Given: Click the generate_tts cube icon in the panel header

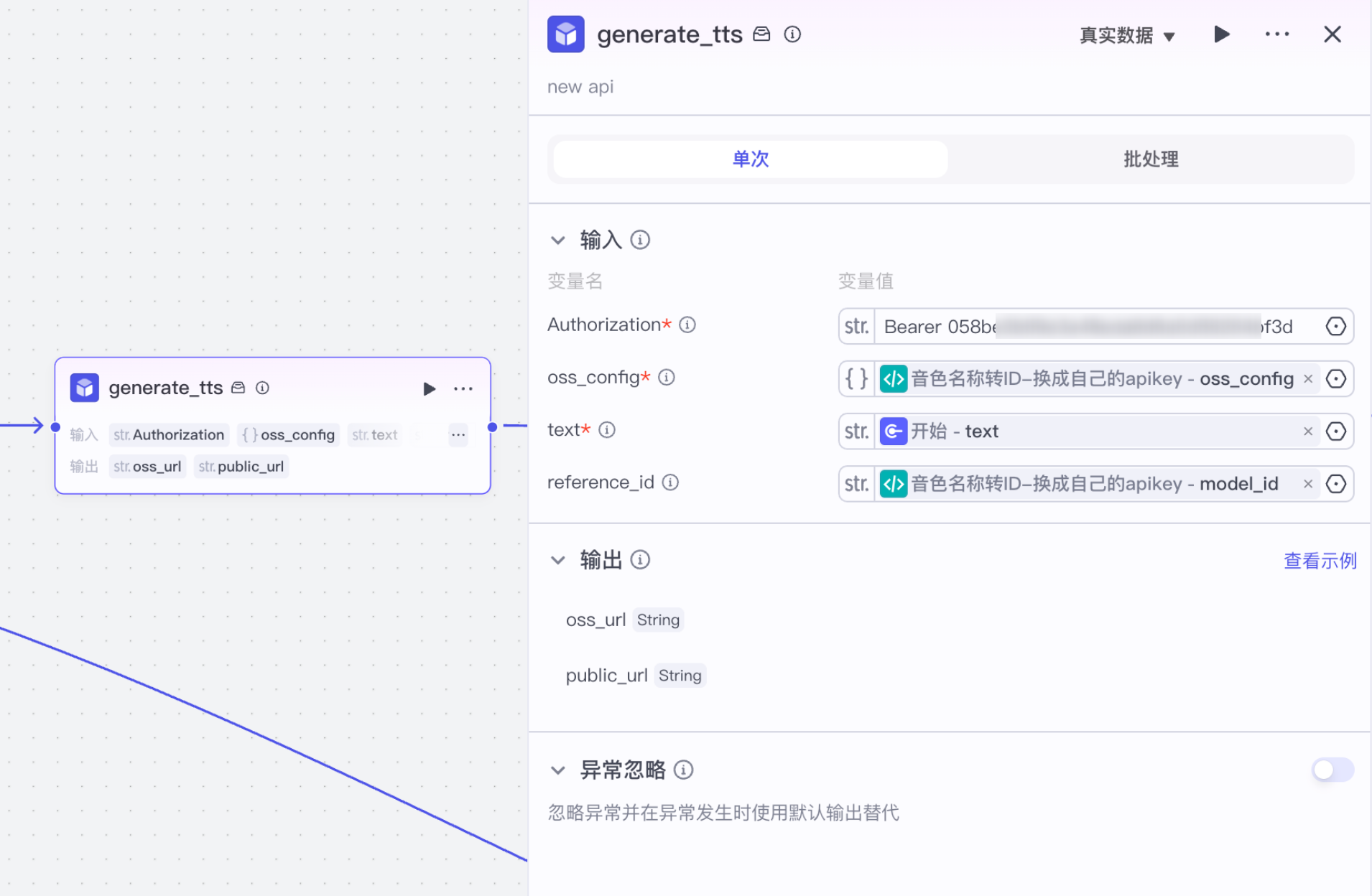Looking at the screenshot, I should tap(566, 34).
